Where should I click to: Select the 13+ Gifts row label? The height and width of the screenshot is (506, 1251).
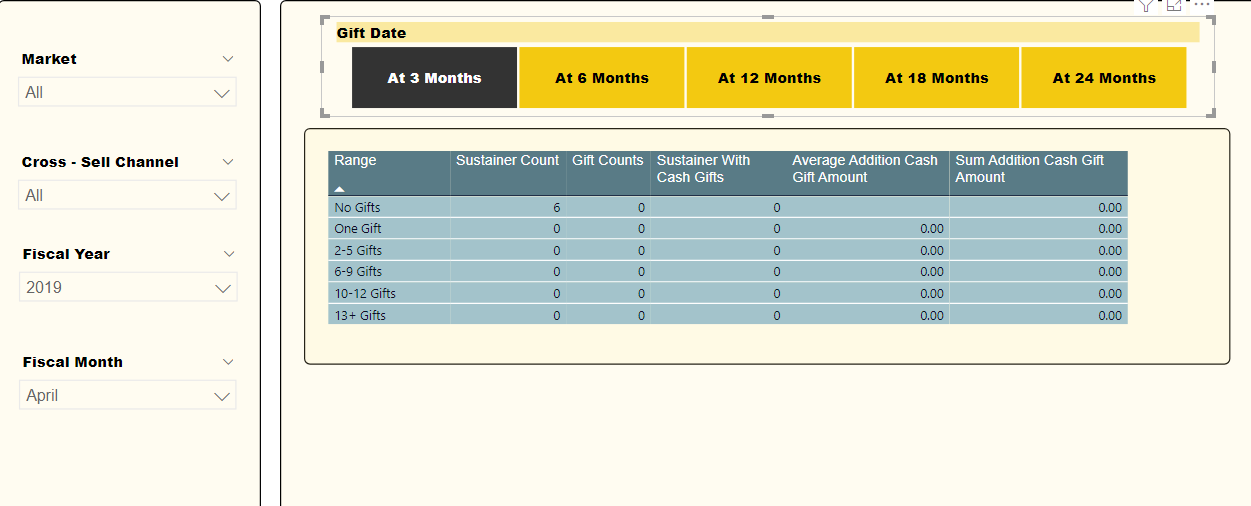pyautogui.click(x=360, y=316)
